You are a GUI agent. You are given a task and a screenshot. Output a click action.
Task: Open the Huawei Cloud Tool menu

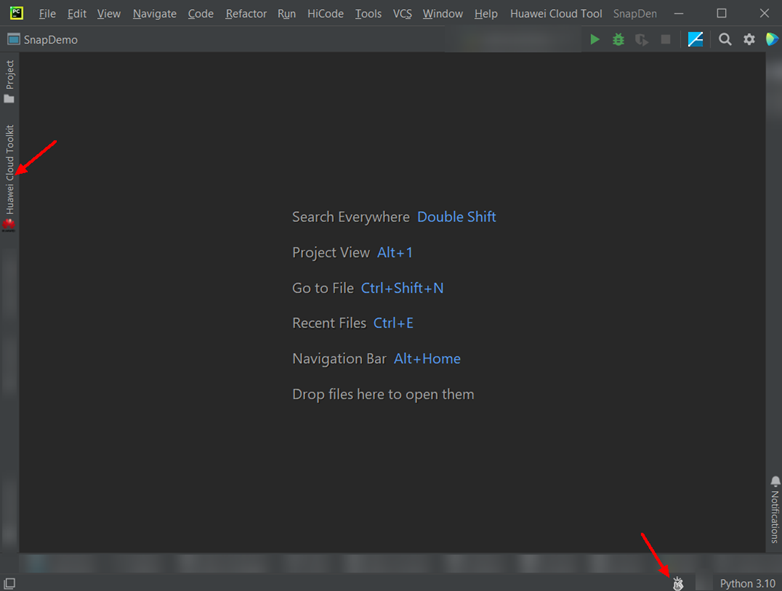click(556, 13)
